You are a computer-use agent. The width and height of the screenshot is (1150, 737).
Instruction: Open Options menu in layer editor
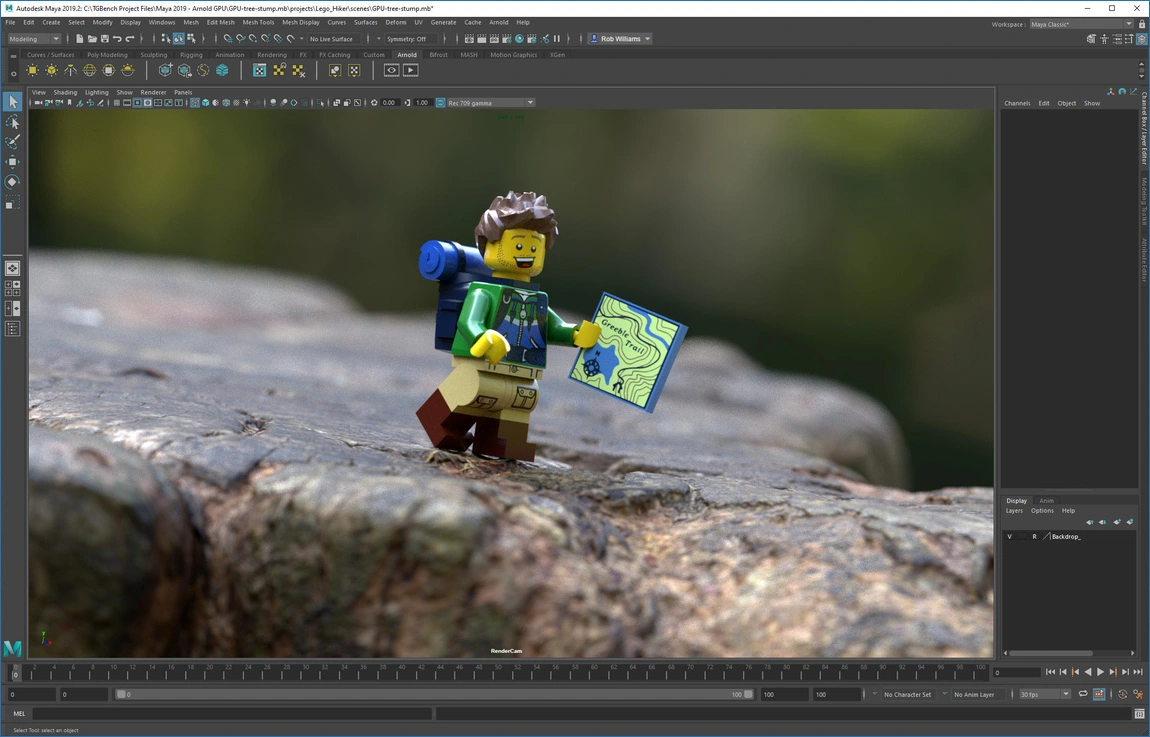(1042, 511)
